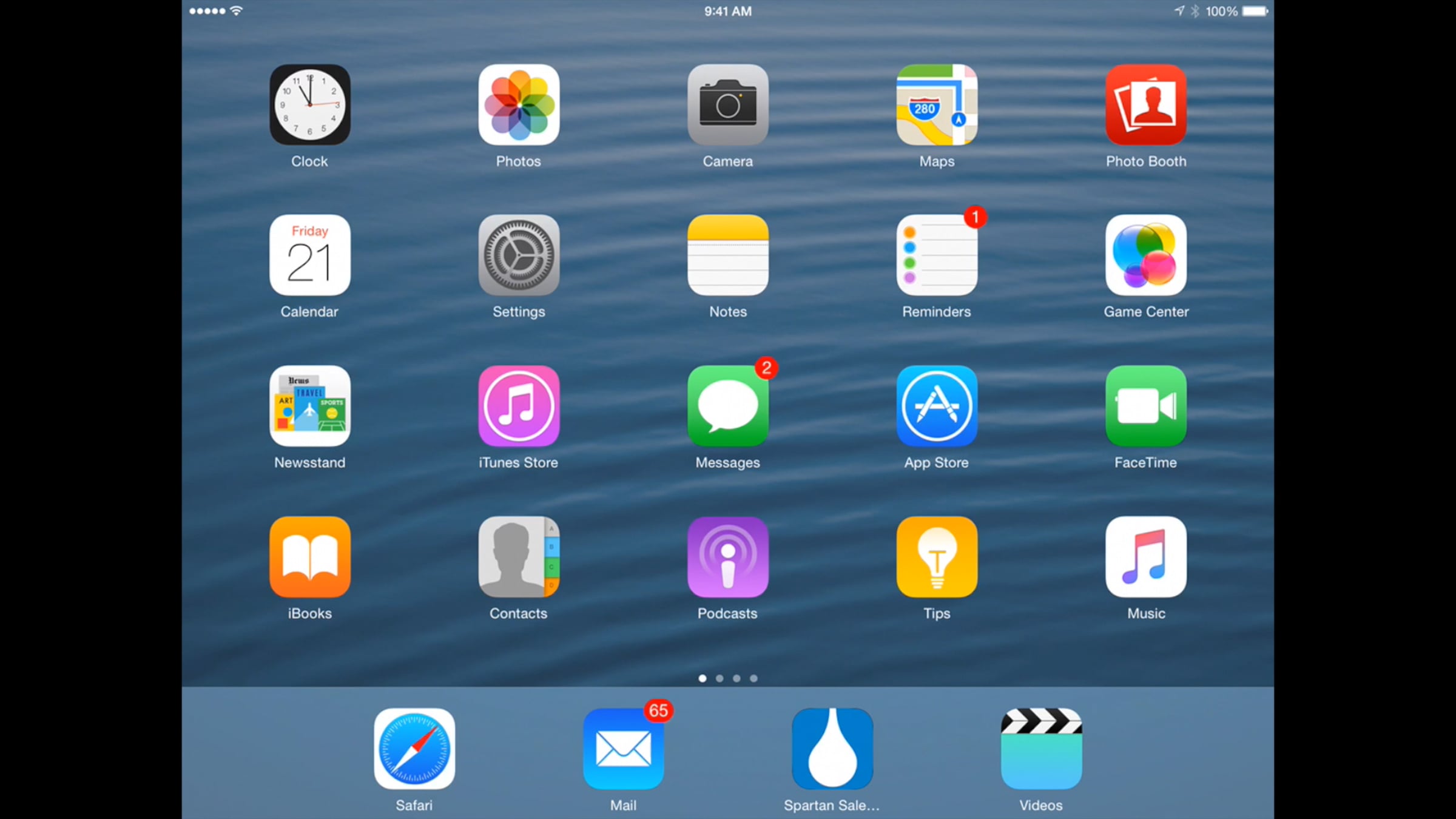Open the App Store
1456x819 pixels.
(937, 406)
